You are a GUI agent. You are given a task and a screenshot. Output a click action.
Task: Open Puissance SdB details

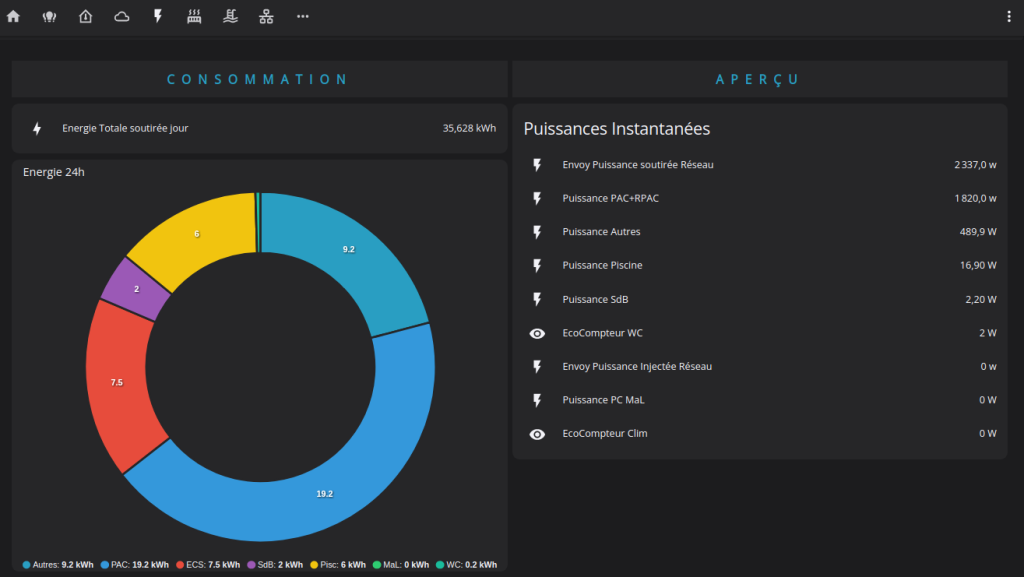(760, 300)
